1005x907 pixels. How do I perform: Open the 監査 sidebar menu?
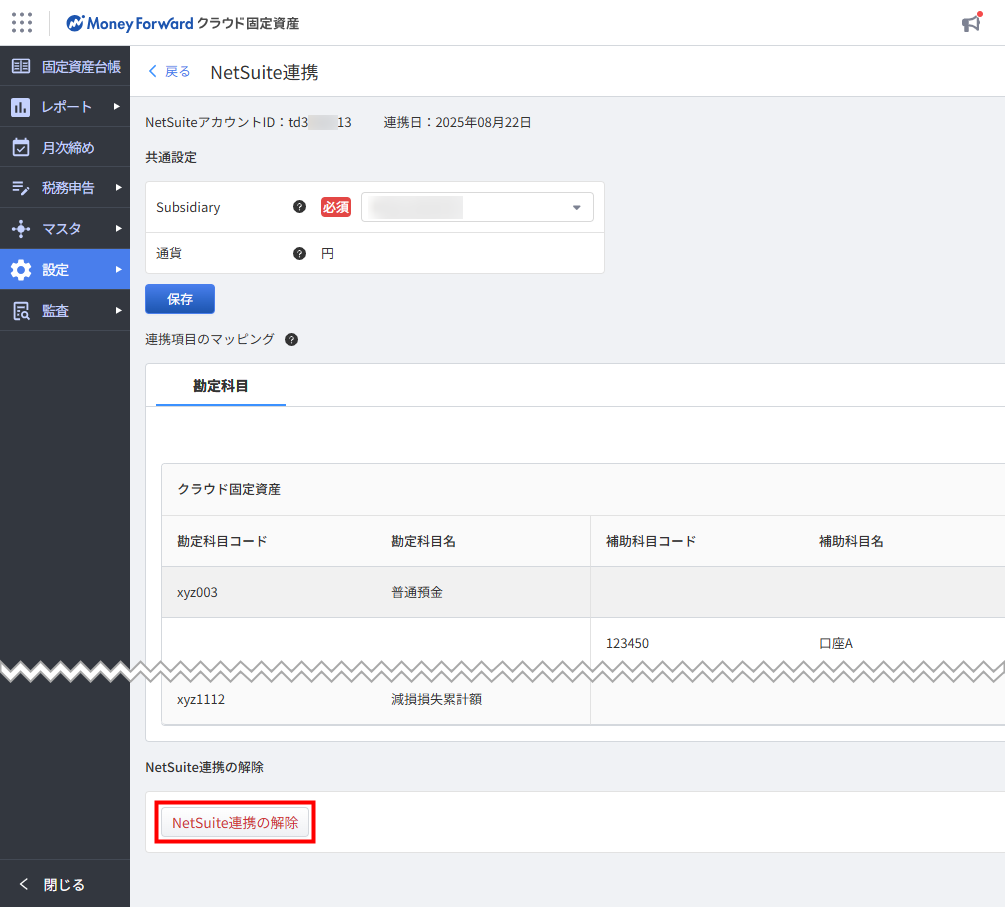[x=65, y=311]
